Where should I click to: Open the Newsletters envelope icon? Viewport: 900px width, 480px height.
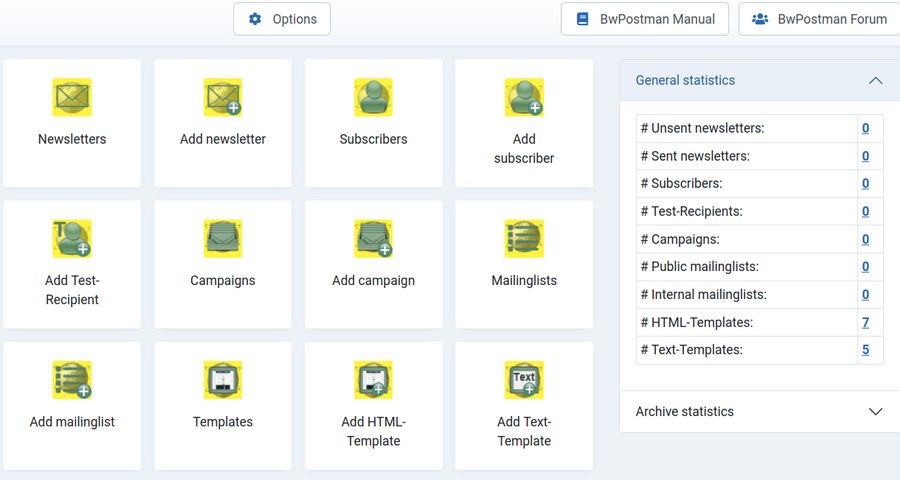pos(72,97)
